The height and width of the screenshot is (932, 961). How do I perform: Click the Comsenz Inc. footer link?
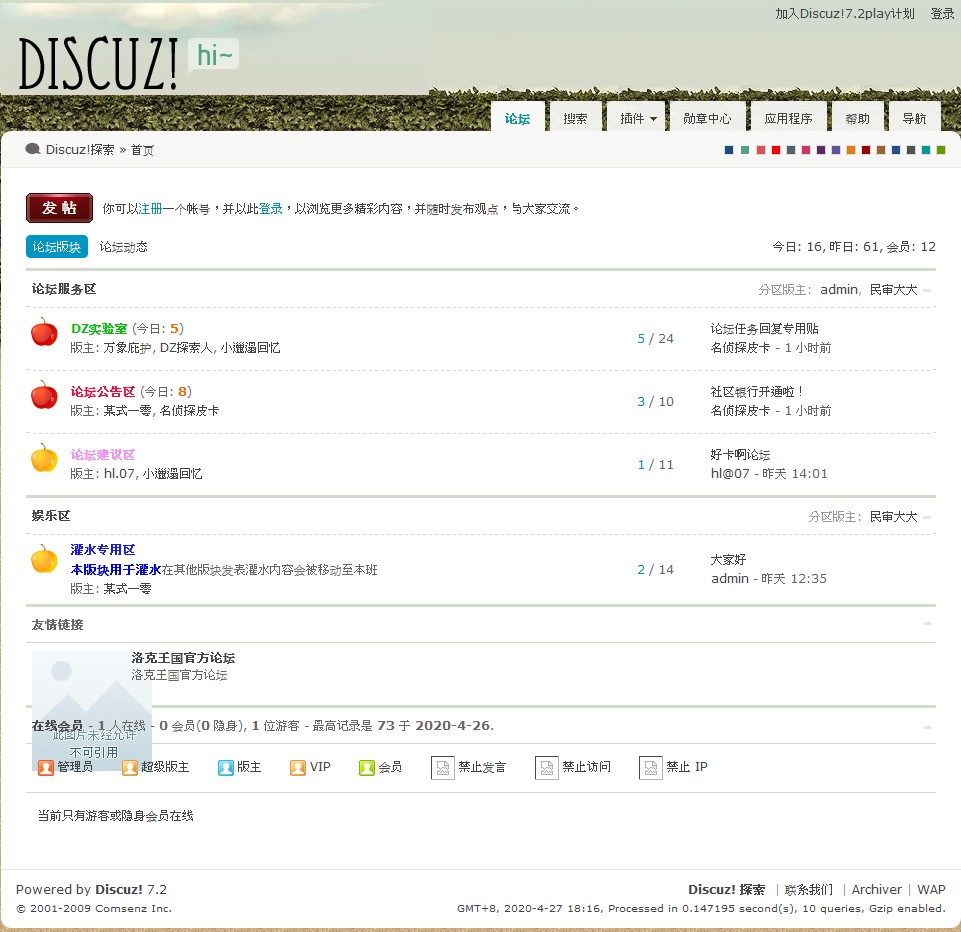(x=132, y=908)
